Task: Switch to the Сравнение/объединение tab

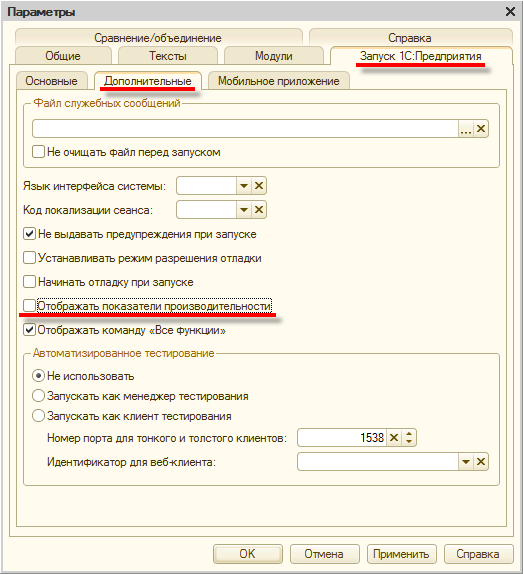Action: tap(158, 38)
